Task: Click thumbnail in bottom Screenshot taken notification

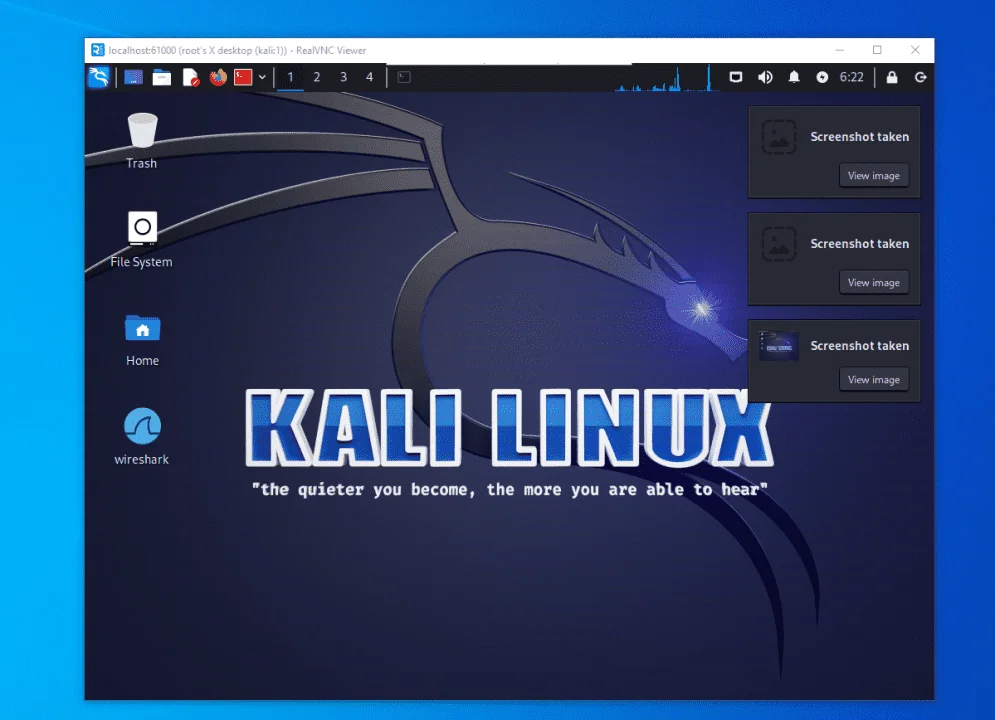Action: pos(779,346)
